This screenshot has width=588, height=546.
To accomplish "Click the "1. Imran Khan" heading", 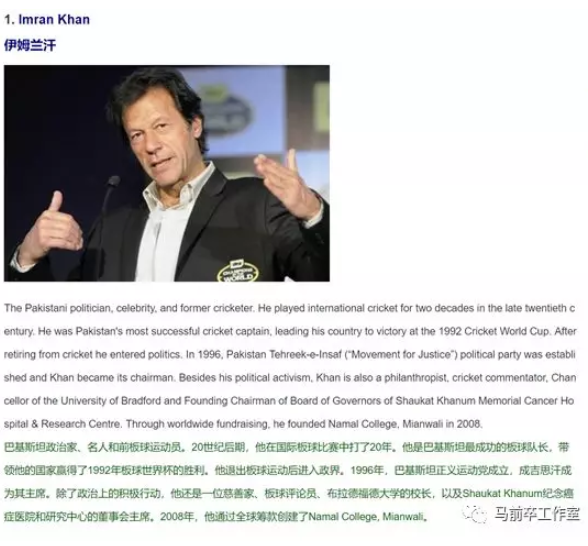I will [47, 19].
